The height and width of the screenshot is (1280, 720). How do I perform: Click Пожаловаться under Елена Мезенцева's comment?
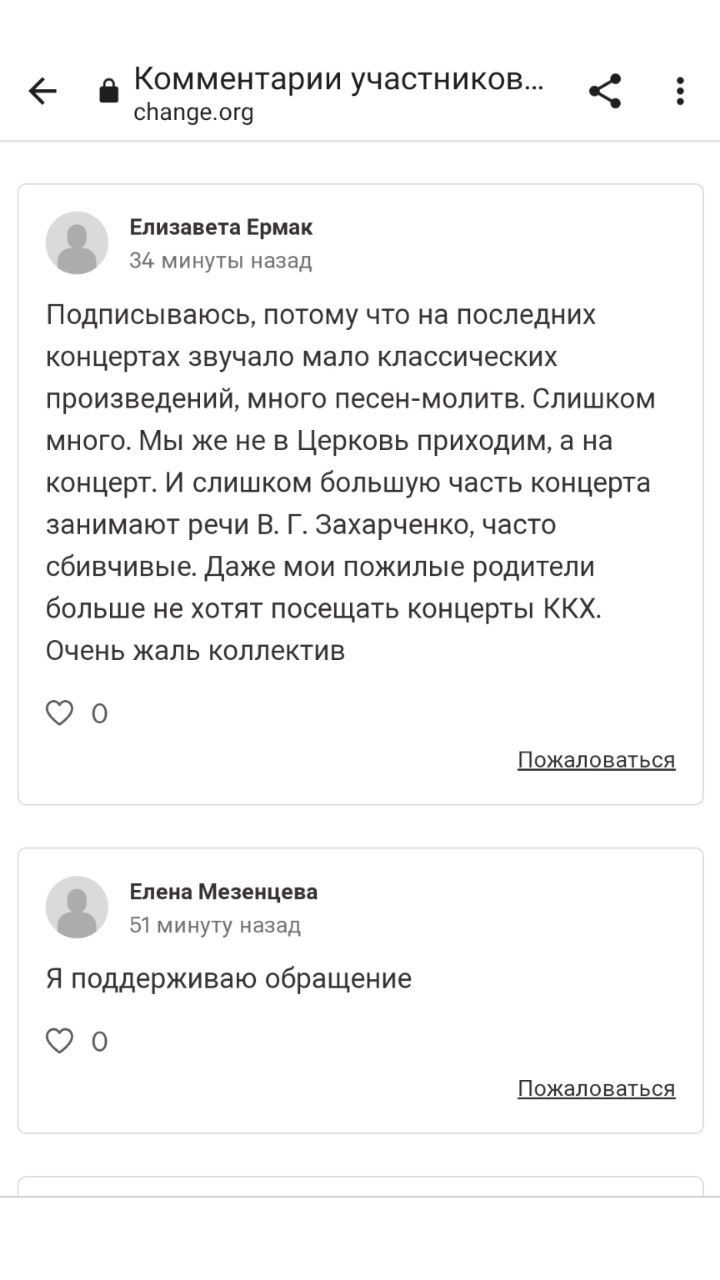tap(596, 1088)
